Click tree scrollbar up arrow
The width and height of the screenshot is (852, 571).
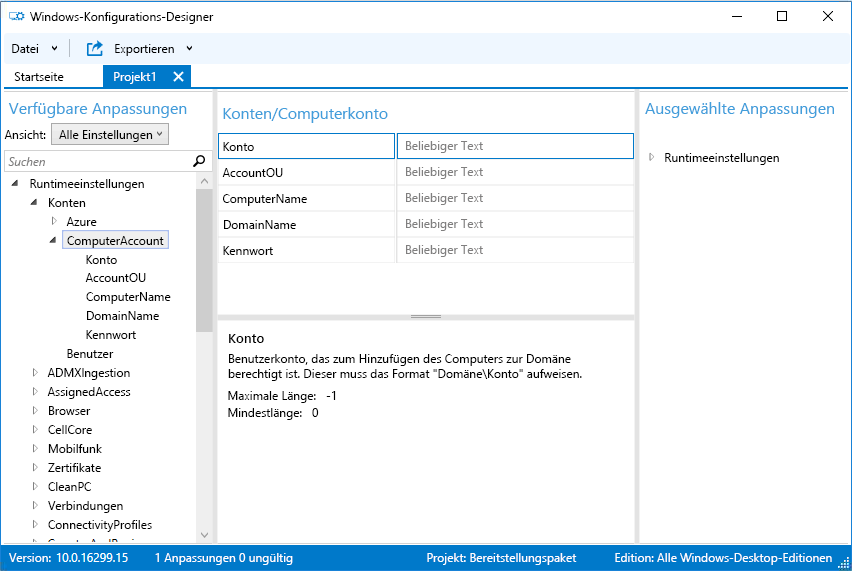click(x=204, y=181)
